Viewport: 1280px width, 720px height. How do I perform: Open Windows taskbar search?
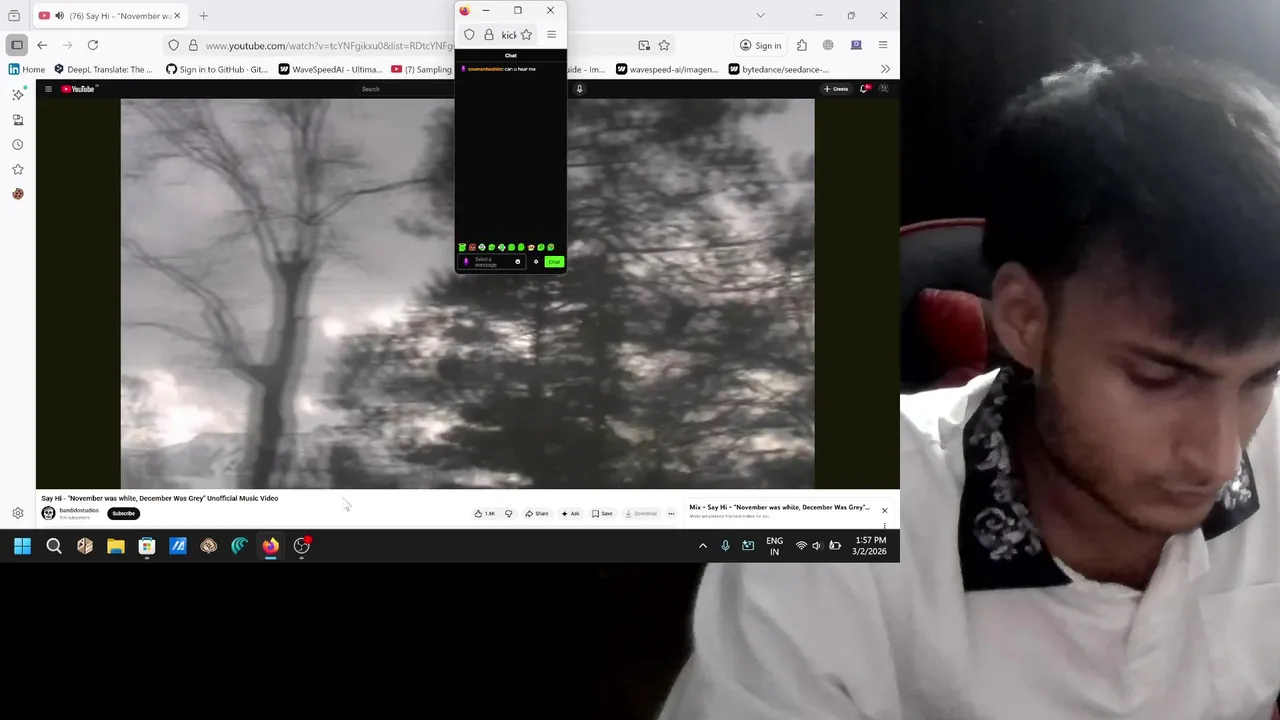54,546
